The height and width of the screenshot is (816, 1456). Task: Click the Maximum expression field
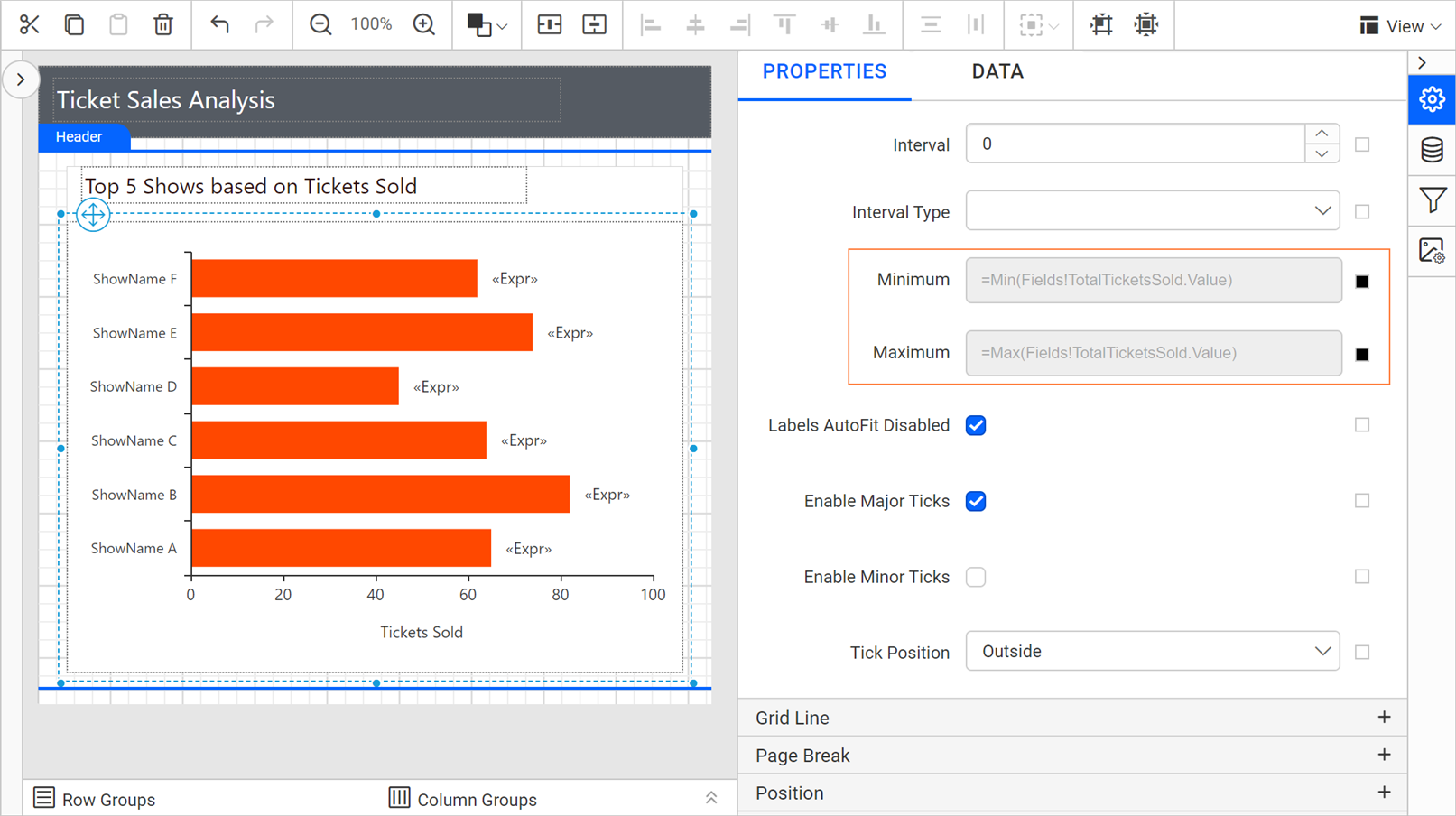(x=1154, y=353)
